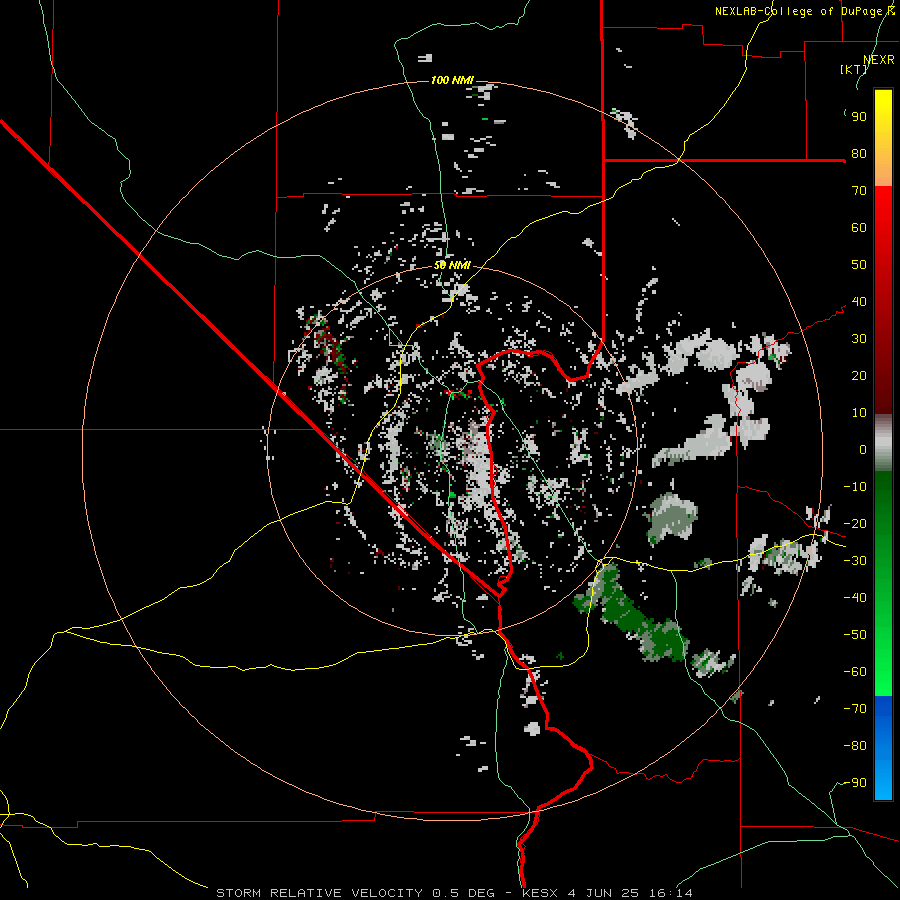Click the 100 NMI range ring label
This screenshot has height=900, width=900.
[452, 80]
